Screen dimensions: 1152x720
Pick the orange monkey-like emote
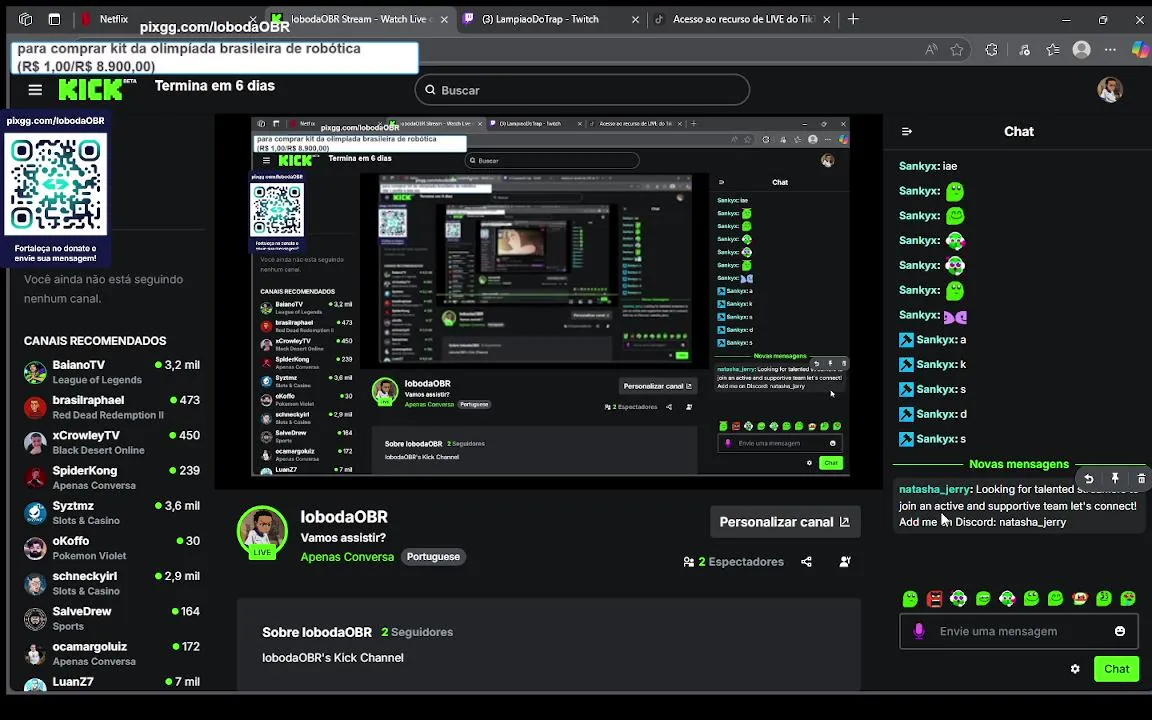[1079, 599]
